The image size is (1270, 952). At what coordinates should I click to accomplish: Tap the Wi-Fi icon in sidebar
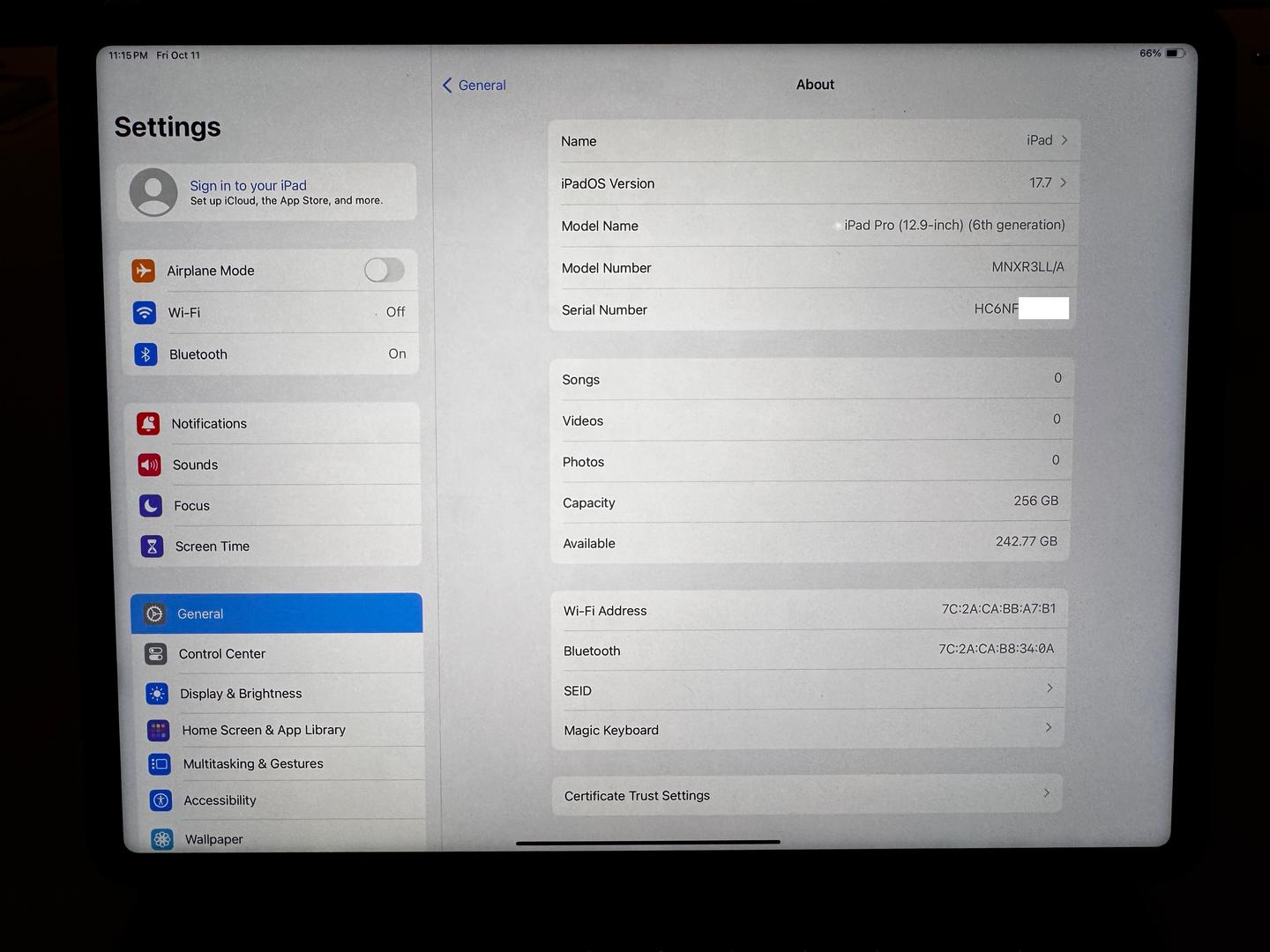pyautogui.click(x=145, y=313)
